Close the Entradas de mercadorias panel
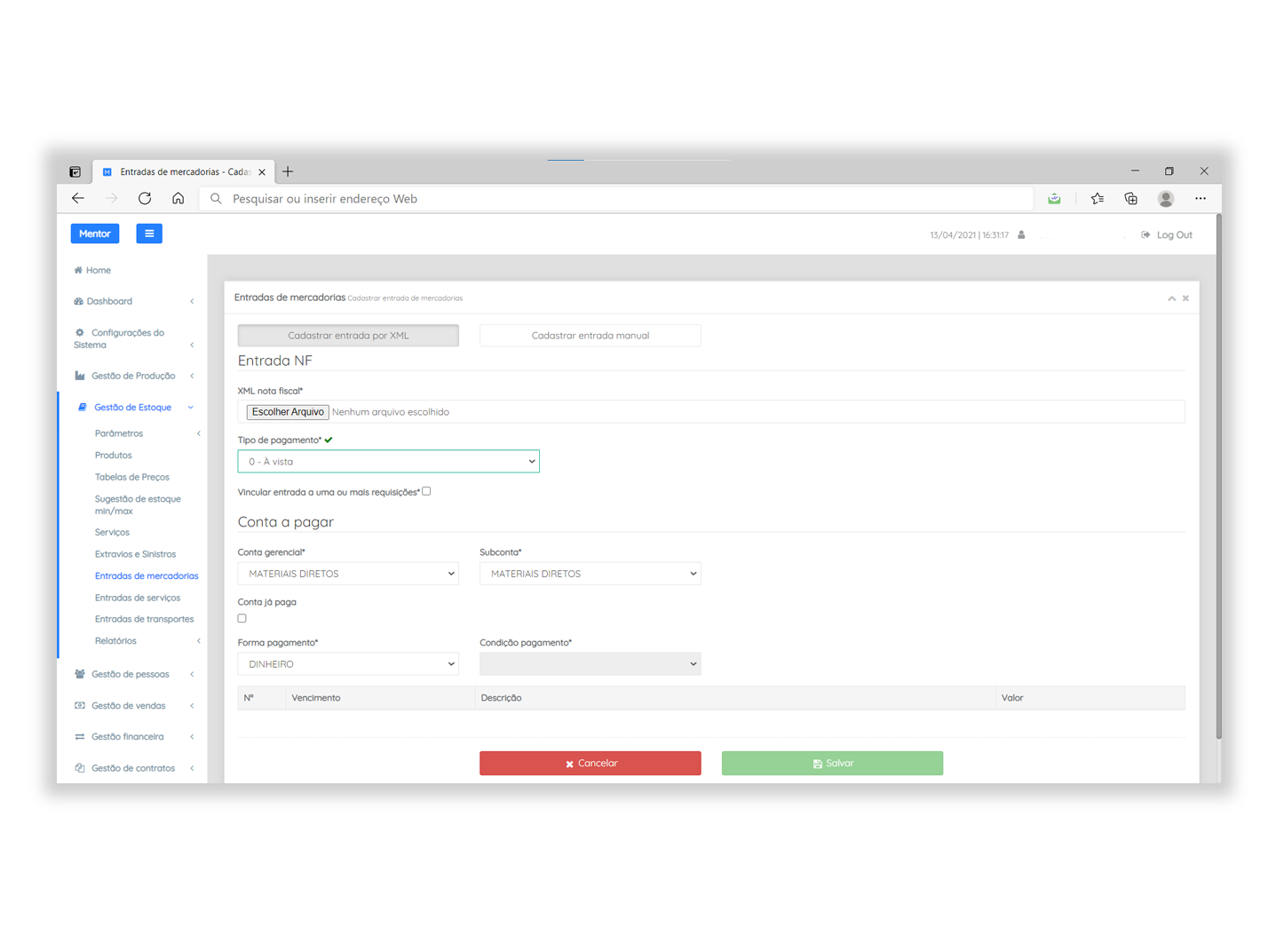The height and width of the screenshot is (952, 1276). coord(1185,298)
